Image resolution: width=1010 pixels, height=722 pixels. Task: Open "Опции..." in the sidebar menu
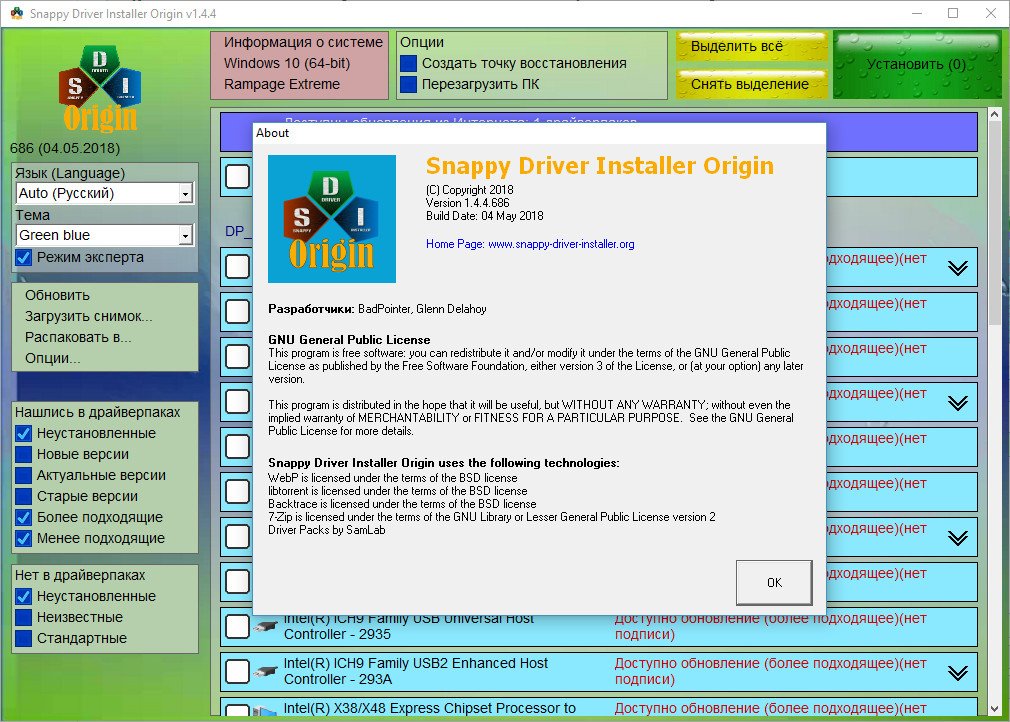click(53, 358)
